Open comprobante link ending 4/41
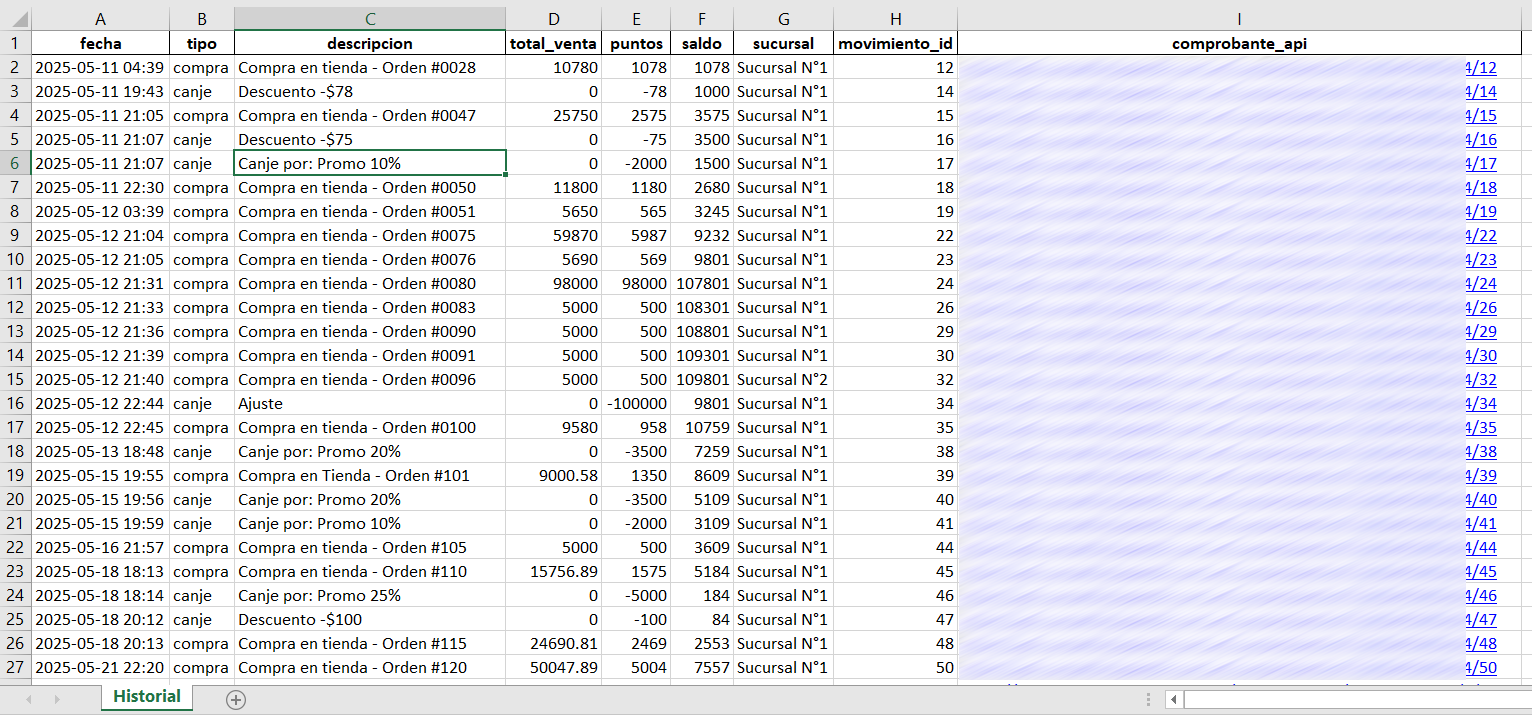This screenshot has width=1532, height=715. [x=1480, y=524]
